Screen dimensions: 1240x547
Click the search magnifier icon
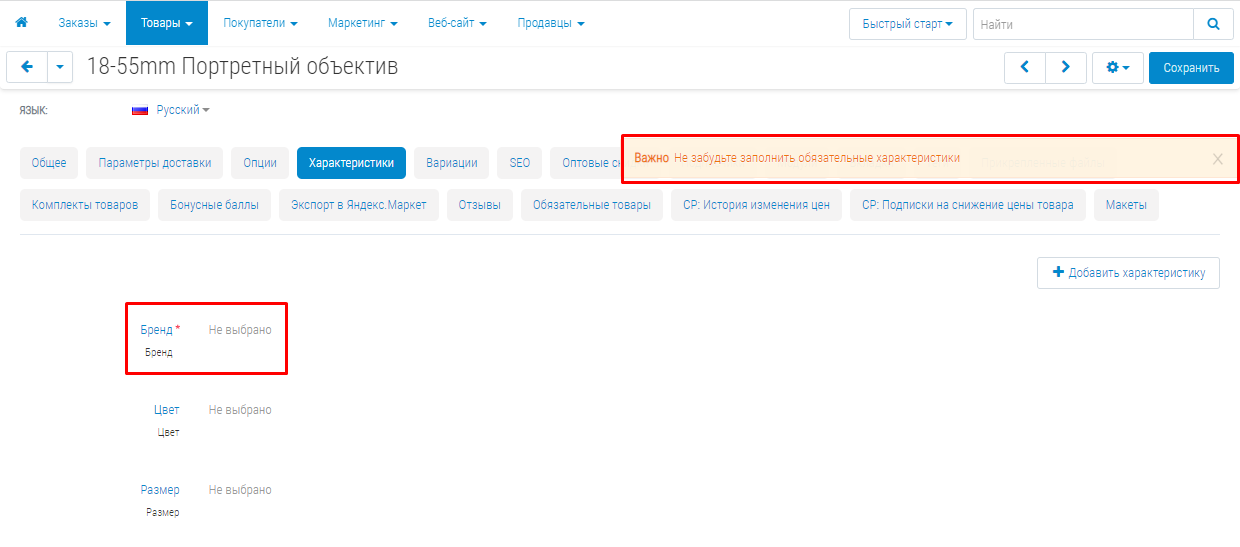(x=1213, y=24)
